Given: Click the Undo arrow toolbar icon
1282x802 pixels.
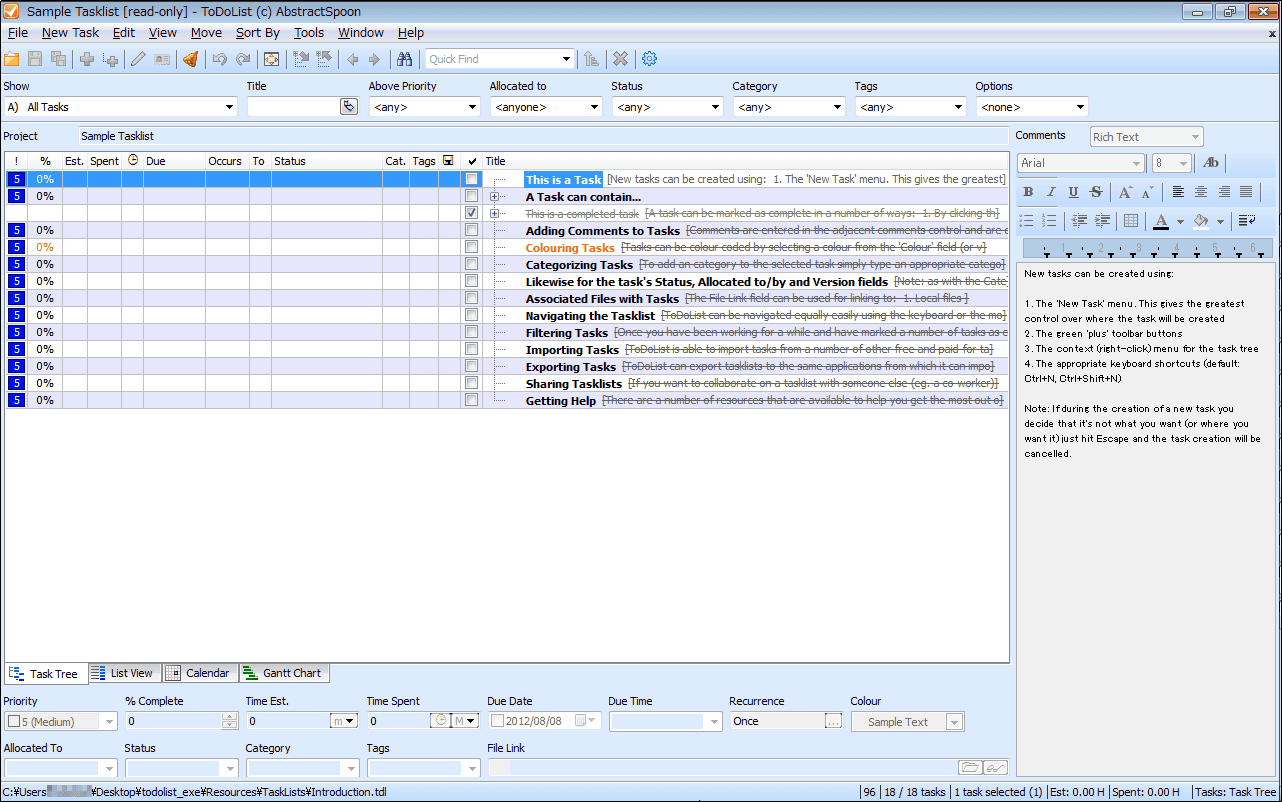Looking at the screenshot, I should pyautogui.click(x=219, y=59).
